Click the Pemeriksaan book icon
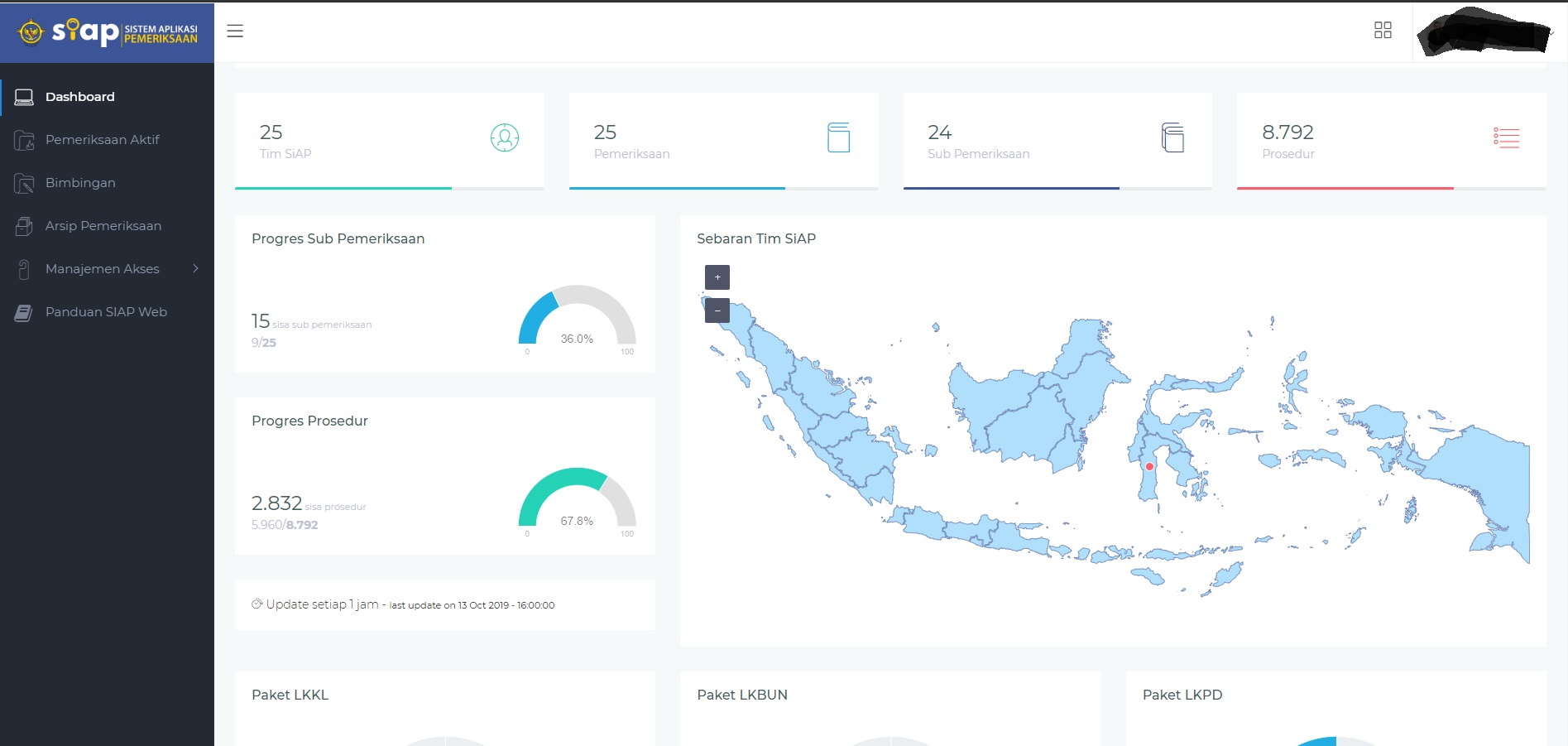Viewport: 1568px width, 746px height. coord(838,137)
